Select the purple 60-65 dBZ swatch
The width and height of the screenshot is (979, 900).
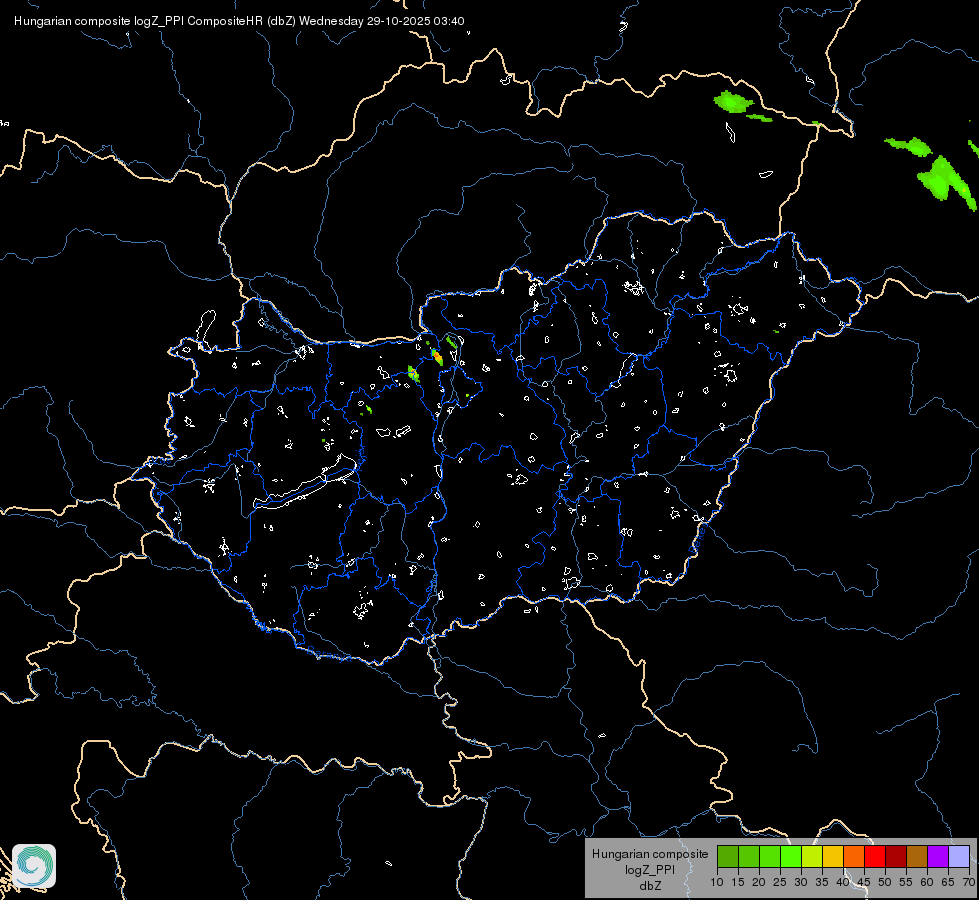point(938,856)
